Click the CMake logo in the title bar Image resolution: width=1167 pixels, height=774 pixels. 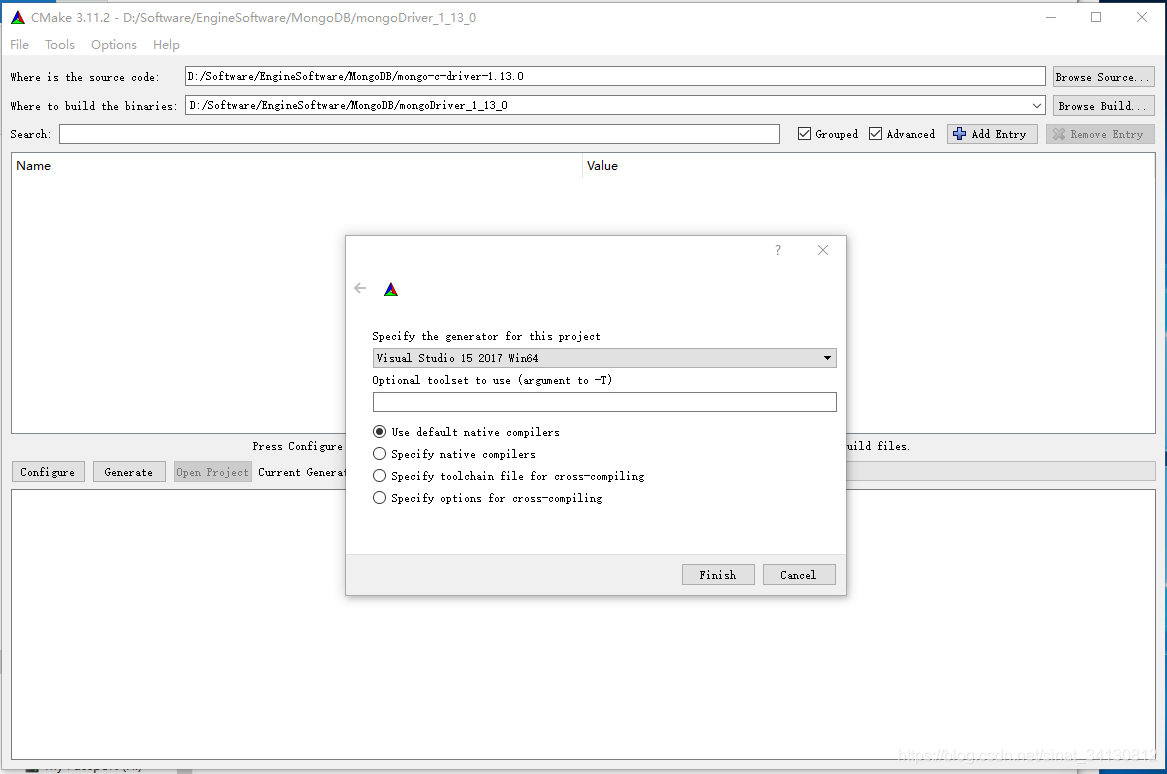point(18,17)
